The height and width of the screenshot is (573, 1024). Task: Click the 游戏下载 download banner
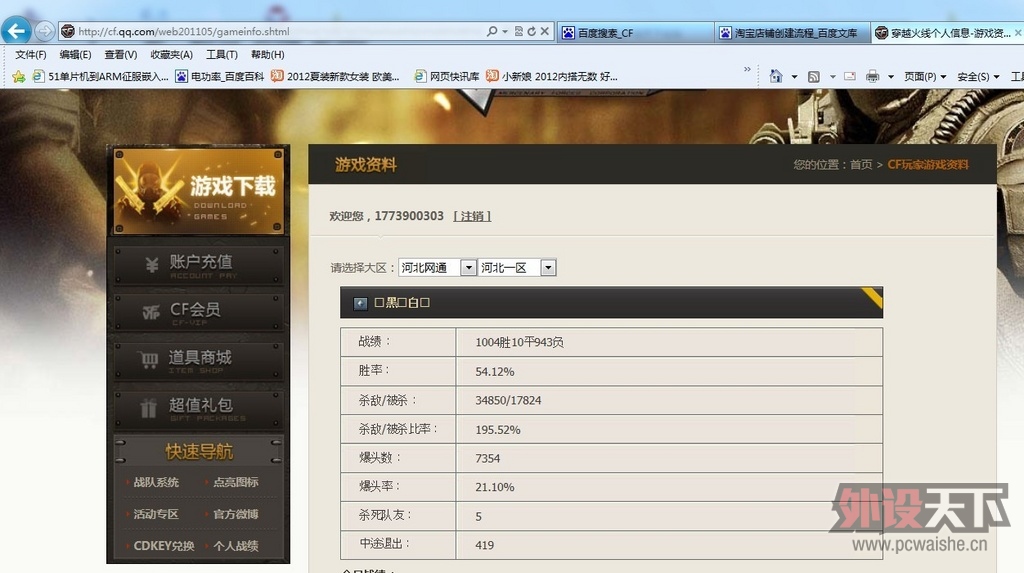pos(199,191)
